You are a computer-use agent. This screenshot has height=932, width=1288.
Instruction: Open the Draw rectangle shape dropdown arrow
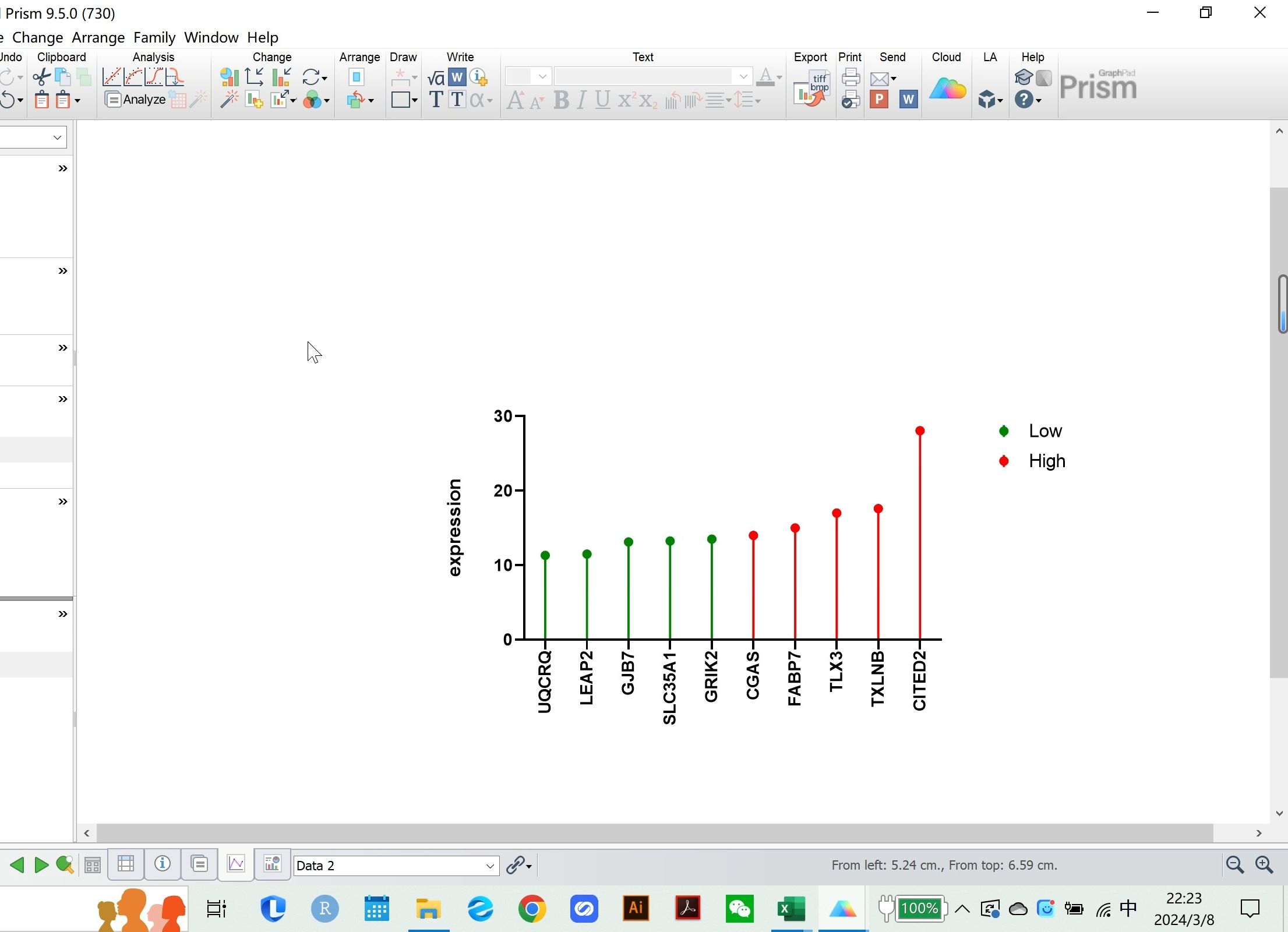coord(414,100)
